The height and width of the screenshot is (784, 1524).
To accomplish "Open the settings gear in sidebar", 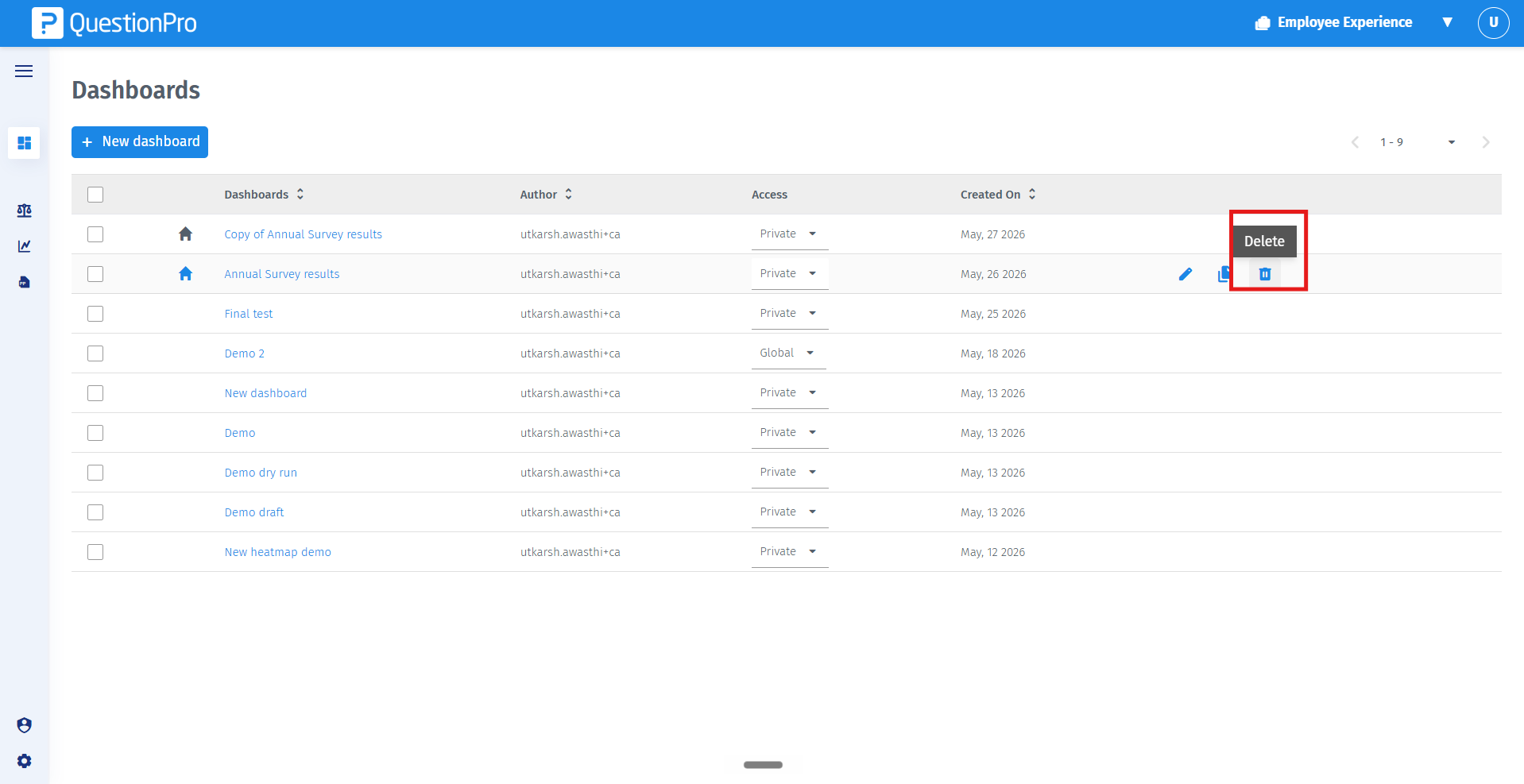I will point(24,761).
